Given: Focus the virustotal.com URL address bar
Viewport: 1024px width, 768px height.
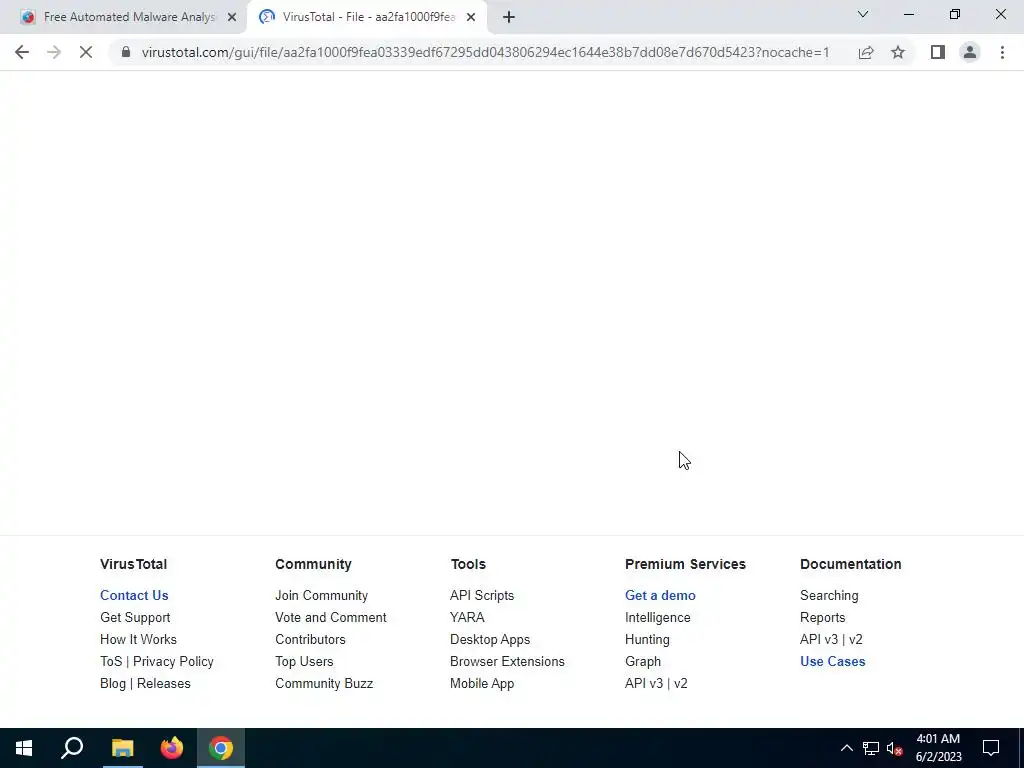Looking at the screenshot, I should 485,52.
